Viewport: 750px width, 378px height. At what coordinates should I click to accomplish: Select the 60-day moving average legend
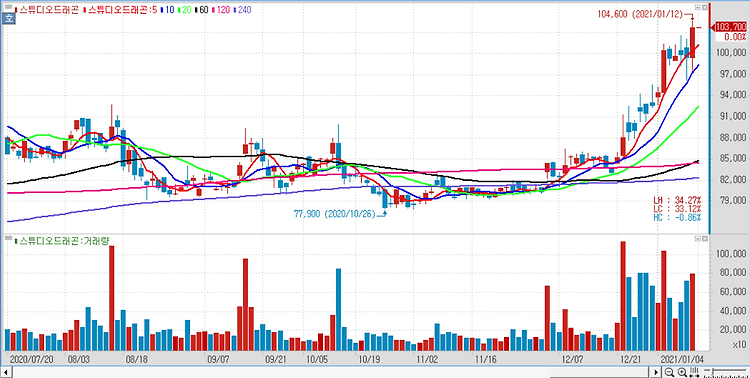pyautogui.click(x=202, y=10)
